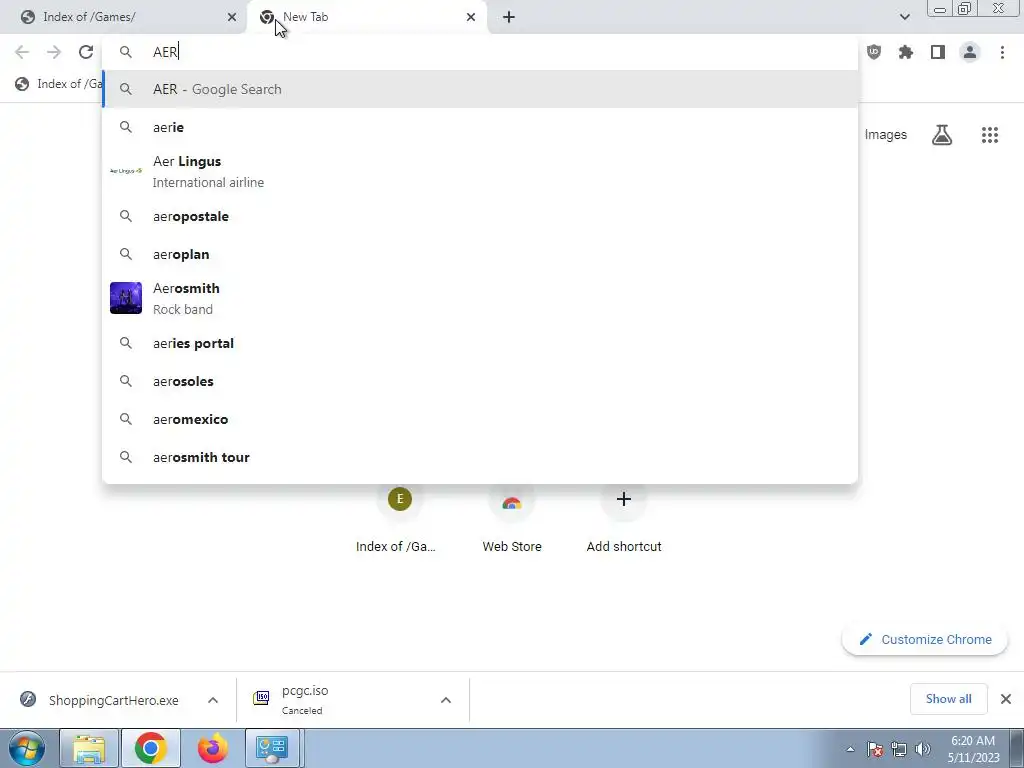Open the Extensions puzzle-piece menu

906,52
